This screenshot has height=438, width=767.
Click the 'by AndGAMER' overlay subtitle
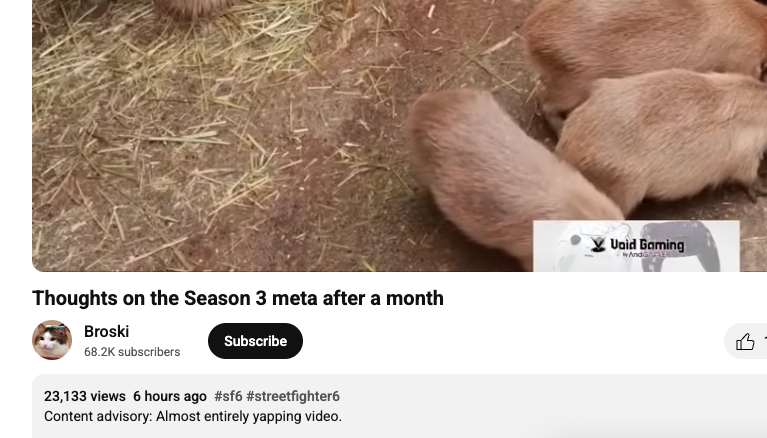(646, 254)
